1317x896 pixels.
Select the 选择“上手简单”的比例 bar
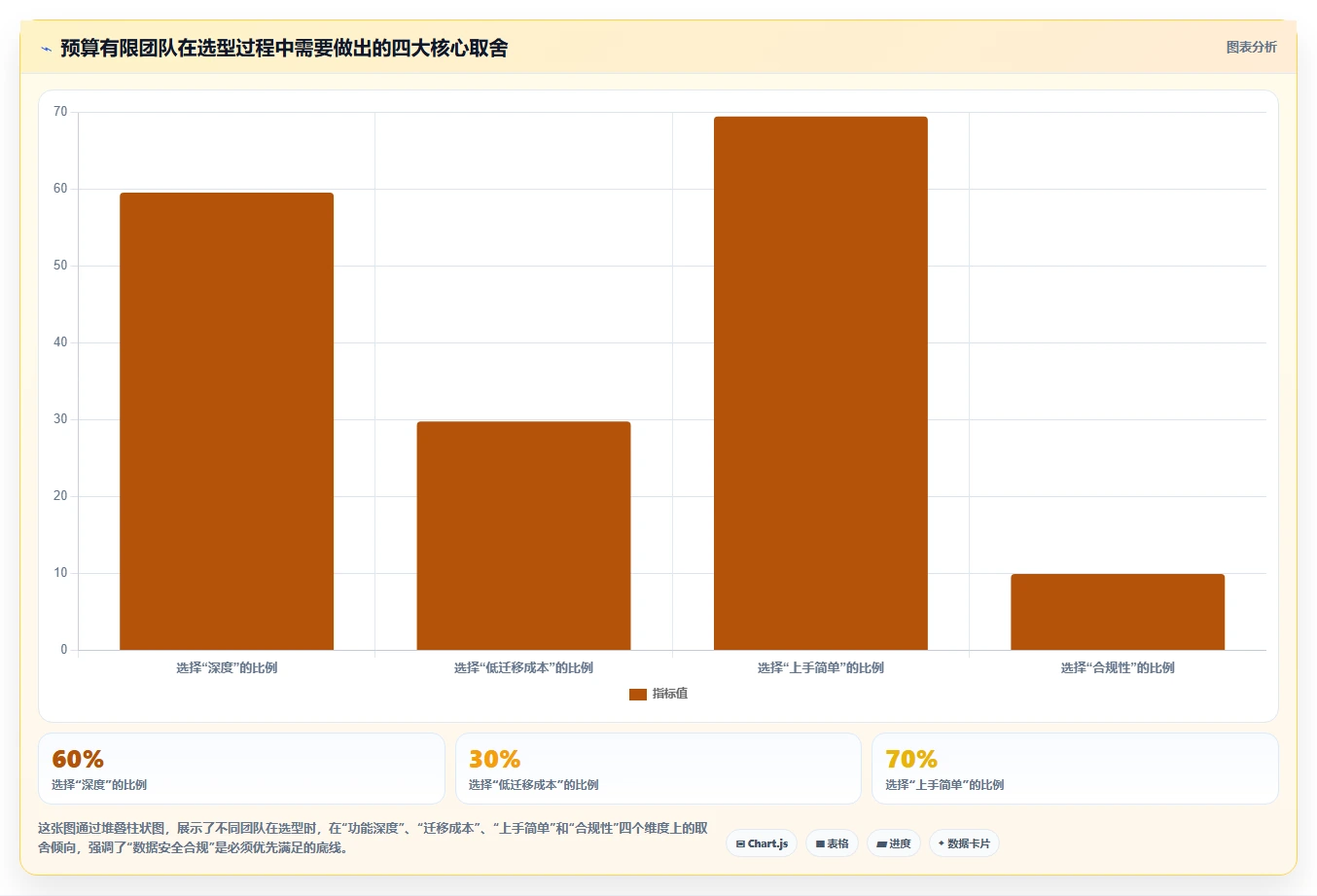click(821, 383)
